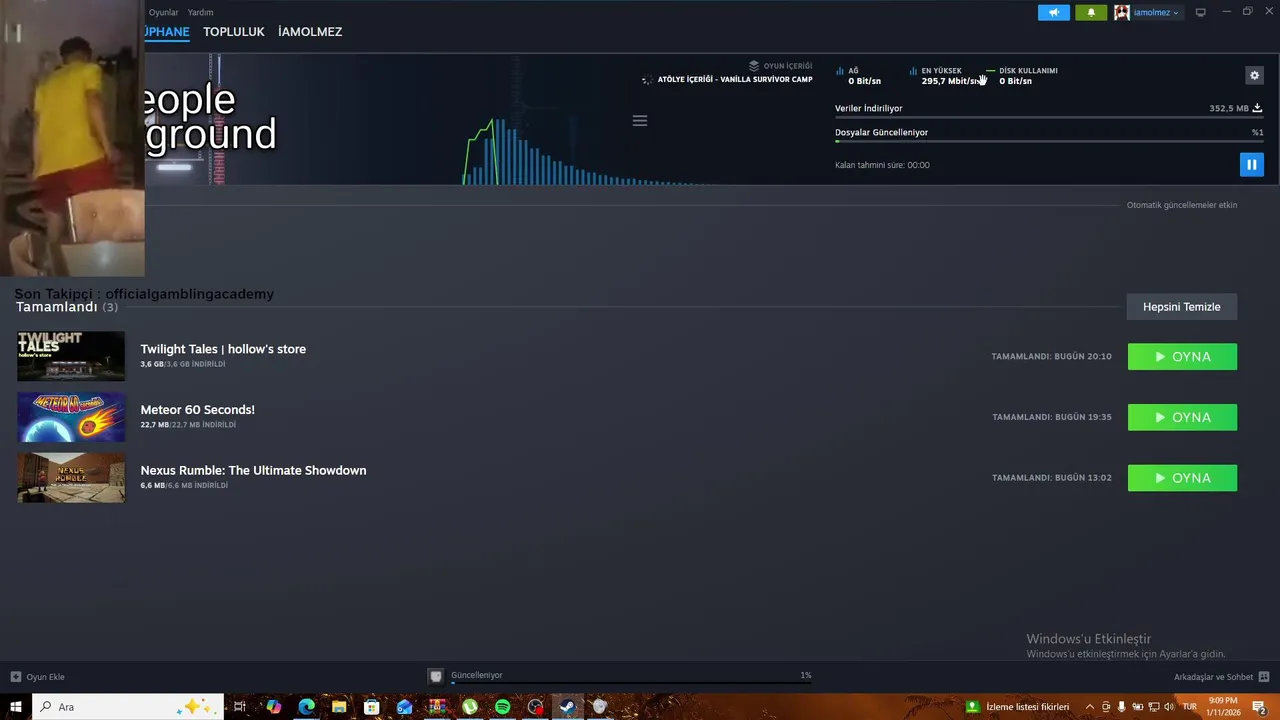Click the network tray icon
Screen dimensions: 1280x720
(x=1153, y=707)
